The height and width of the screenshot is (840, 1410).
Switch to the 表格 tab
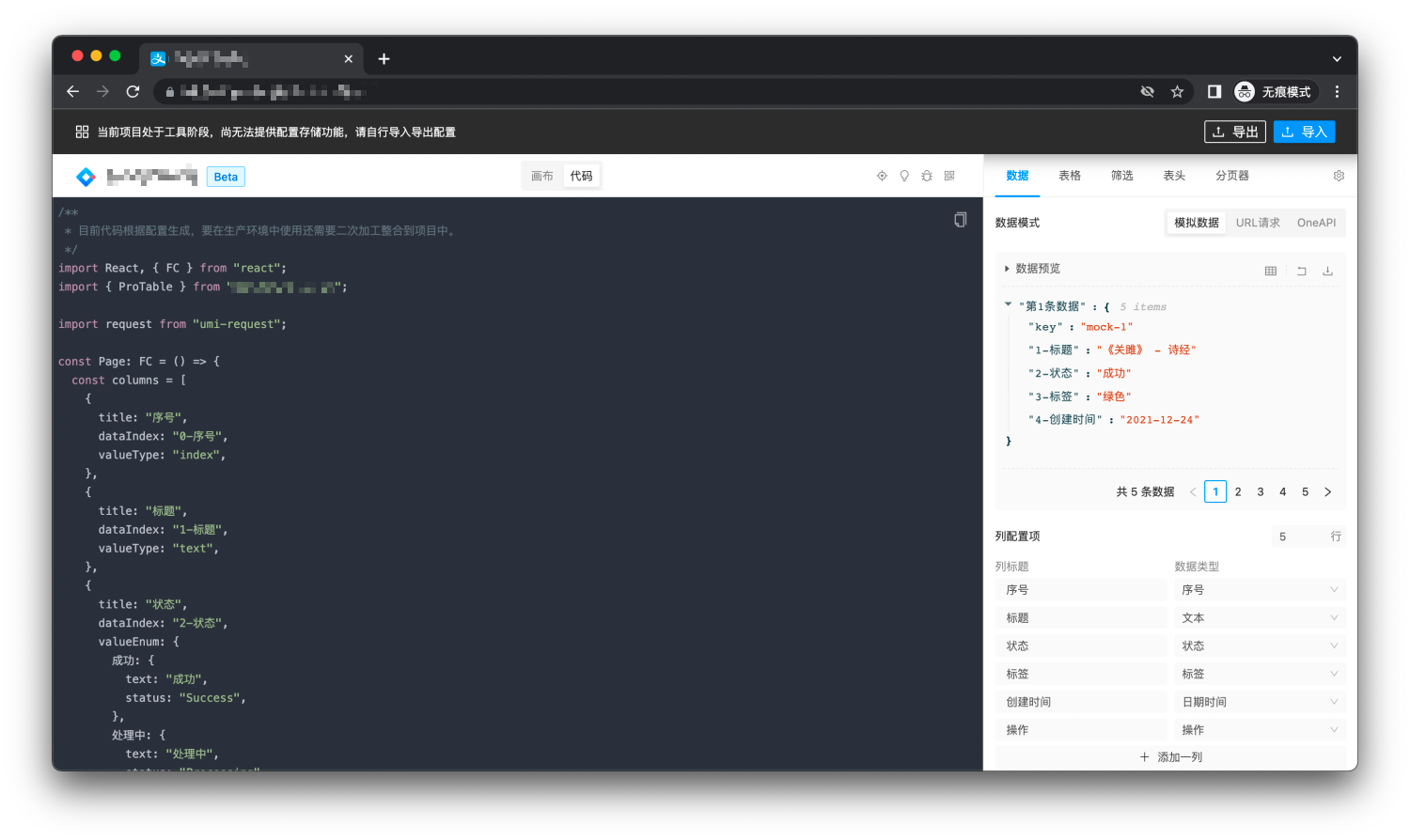(1070, 176)
